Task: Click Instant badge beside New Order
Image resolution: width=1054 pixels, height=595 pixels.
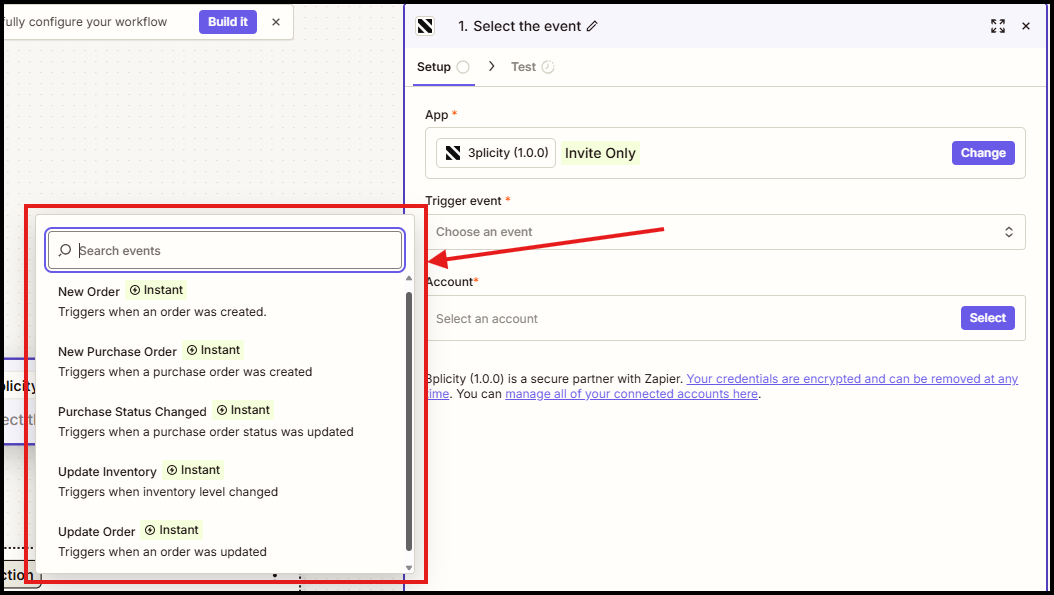Action: coord(156,290)
